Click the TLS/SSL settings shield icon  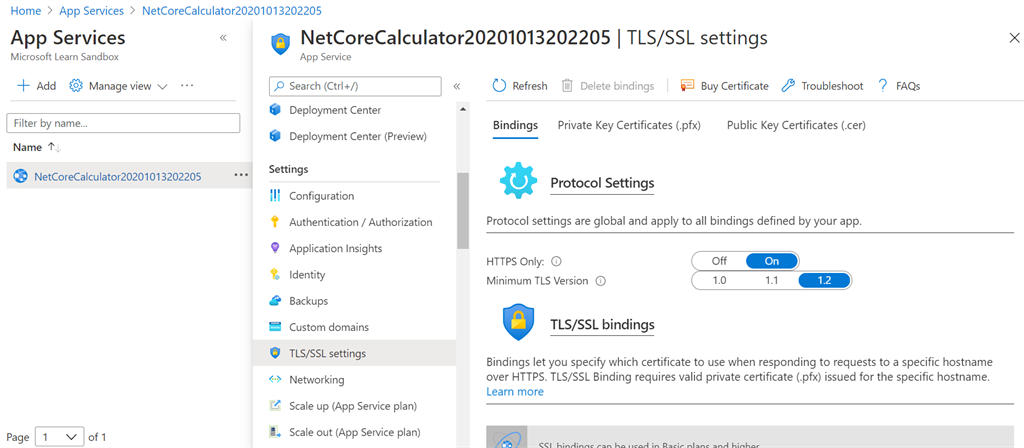pyautogui.click(x=275, y=353)
